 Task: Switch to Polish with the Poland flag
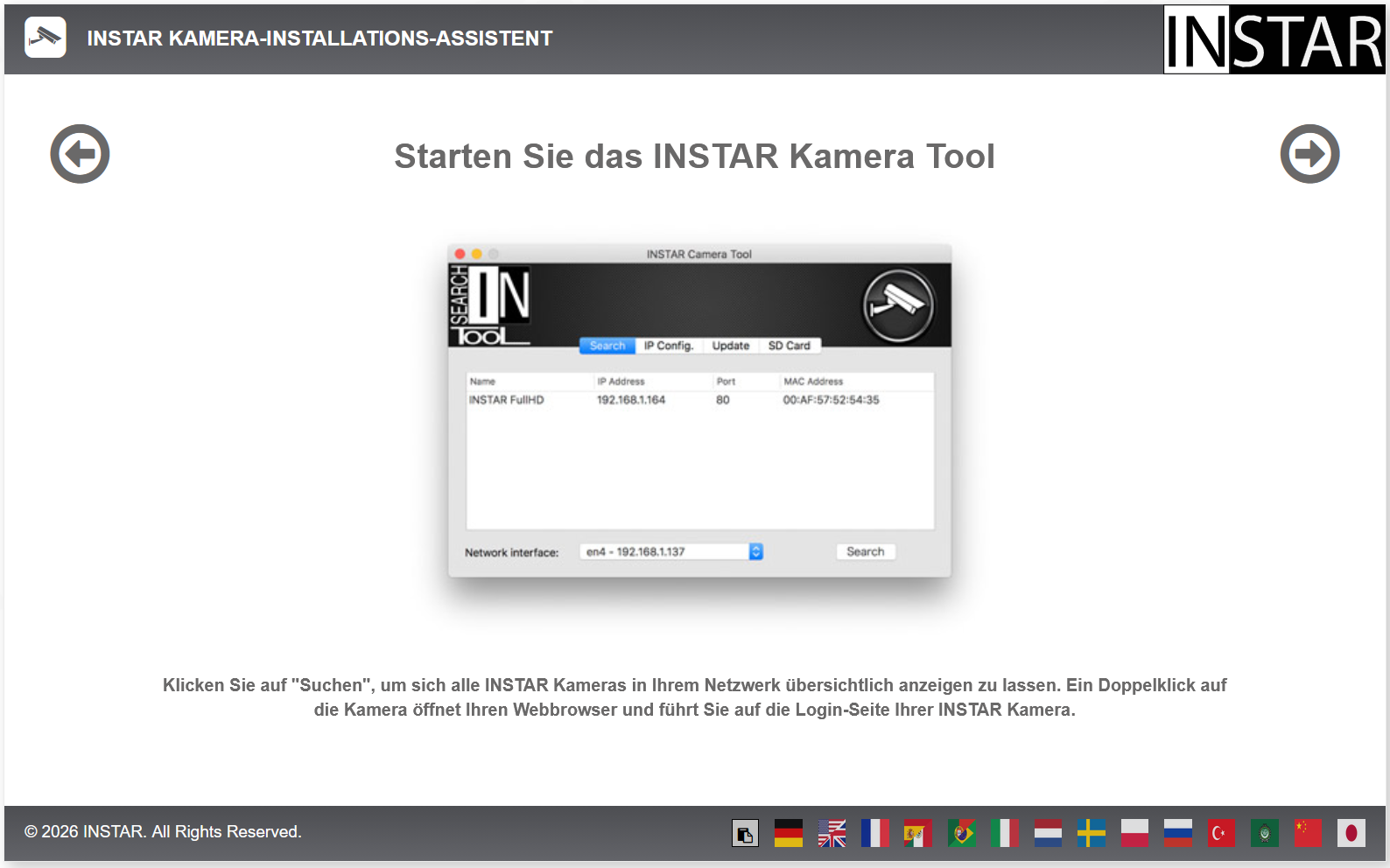tap(1135, 833)
